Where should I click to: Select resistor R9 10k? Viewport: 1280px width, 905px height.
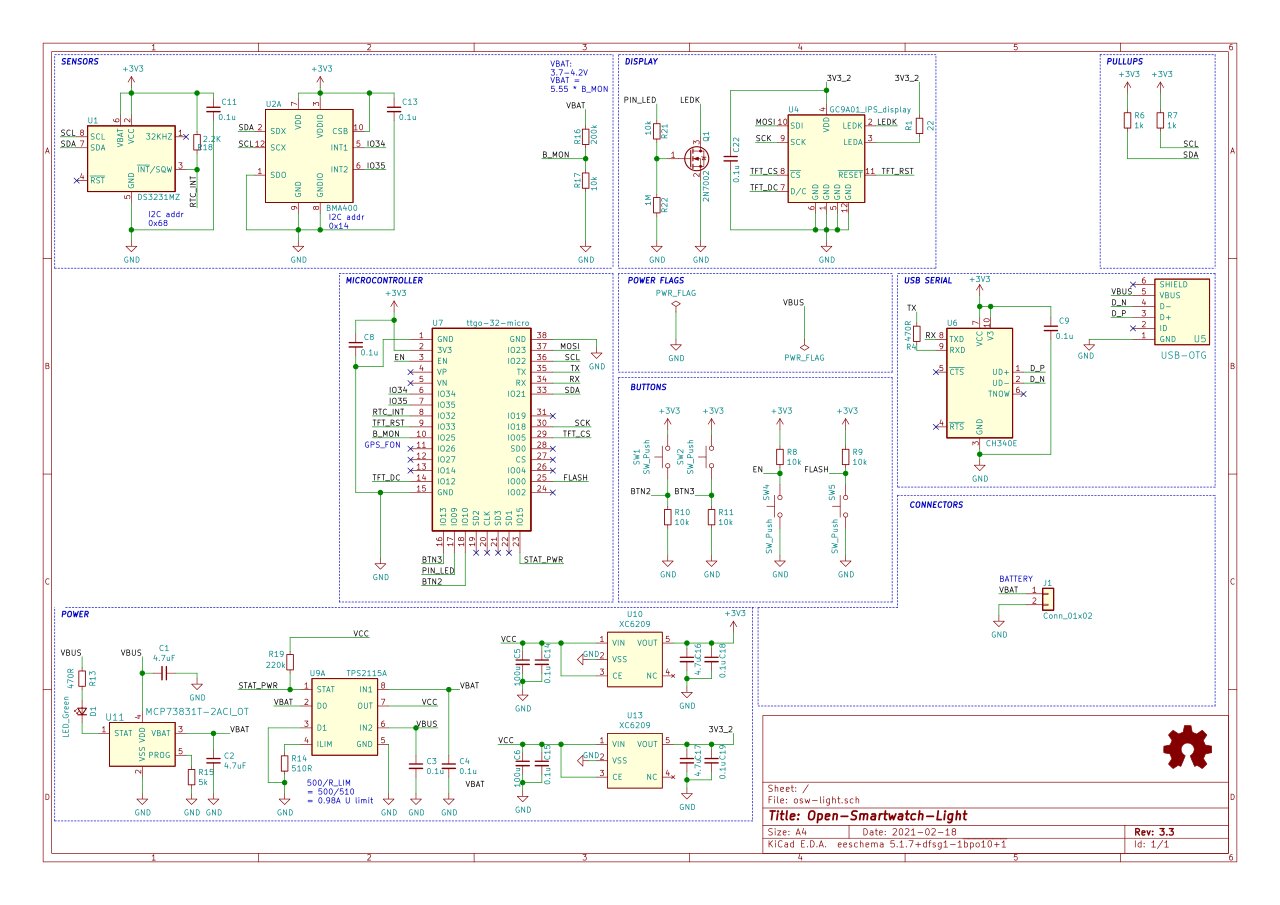point(845,457)
